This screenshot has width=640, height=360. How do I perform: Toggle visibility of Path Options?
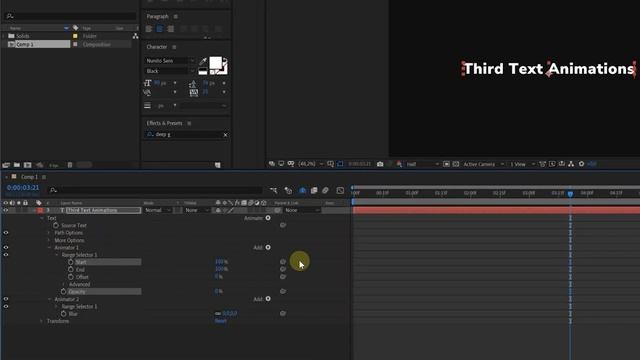[6, 233]
